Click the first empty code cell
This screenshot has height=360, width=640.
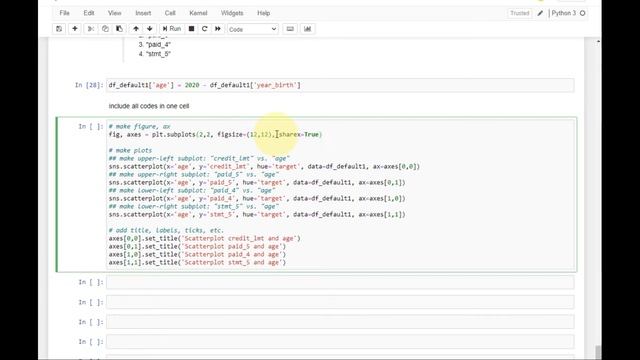click(340, 282)
